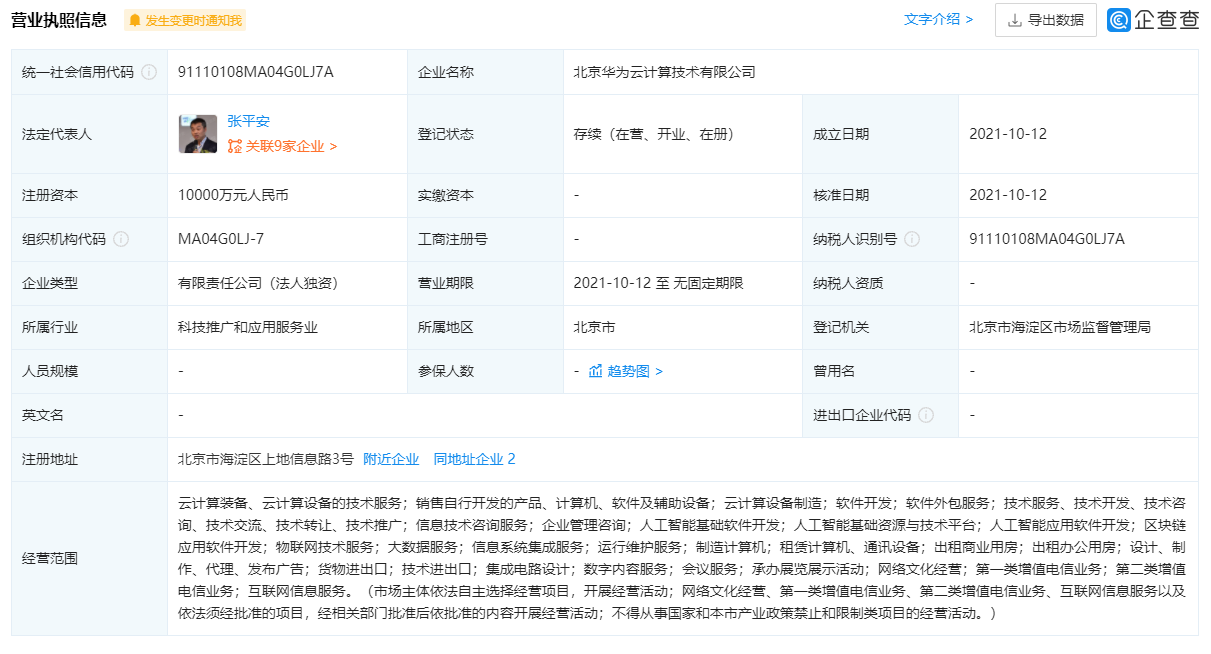Click the bell icon for change notifications
The height and width of the screenshot is (654, 1211).
click(x=135, y=20)
